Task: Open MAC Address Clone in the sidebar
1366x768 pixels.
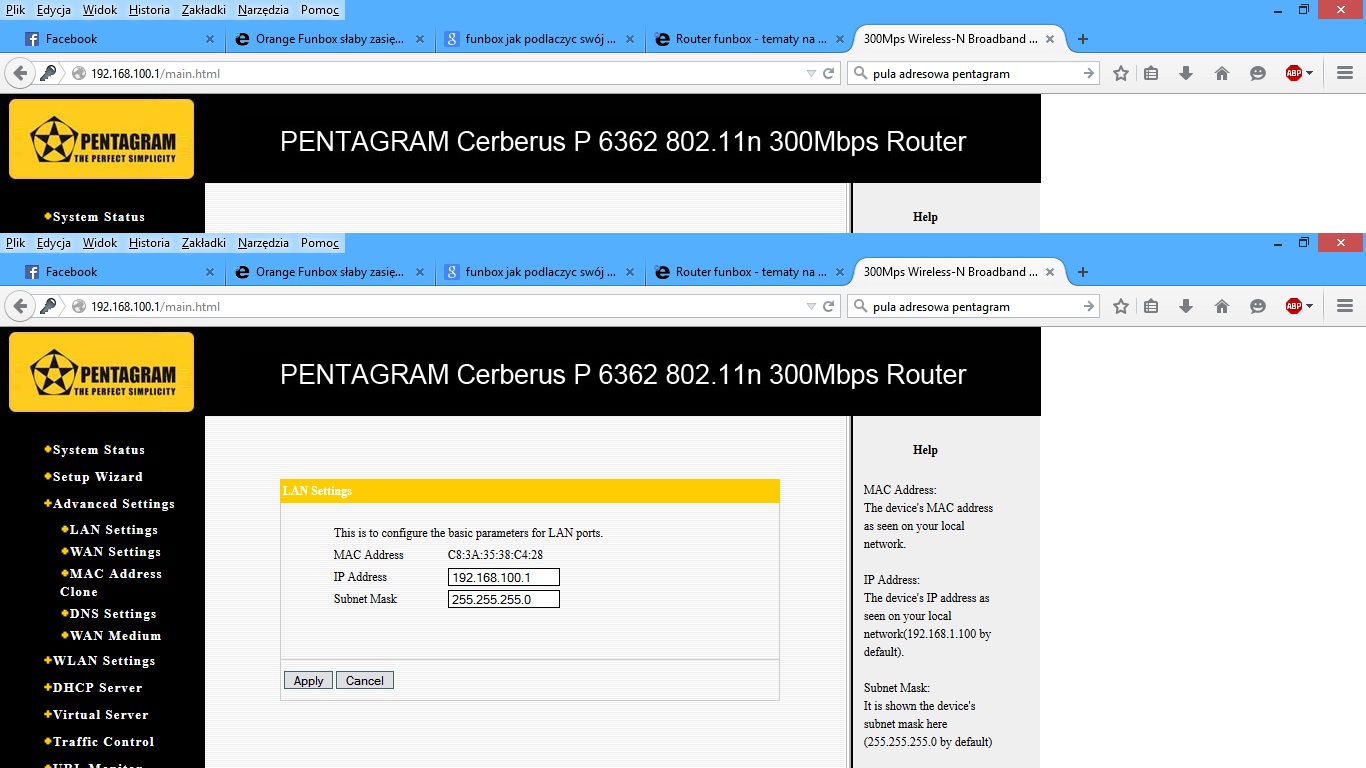Action: click(110, 583)
